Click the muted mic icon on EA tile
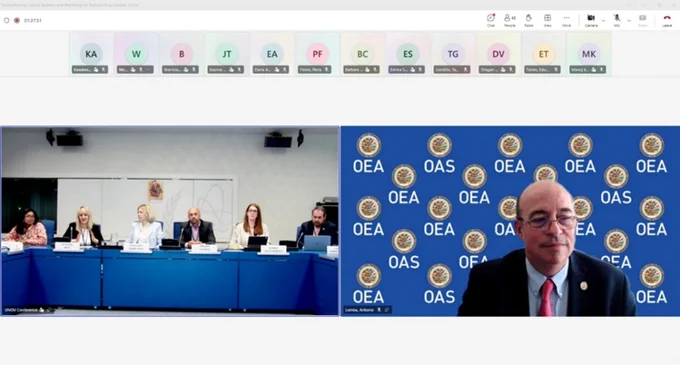The height and width of the screenshot is (365, 680). click(285, 69)
